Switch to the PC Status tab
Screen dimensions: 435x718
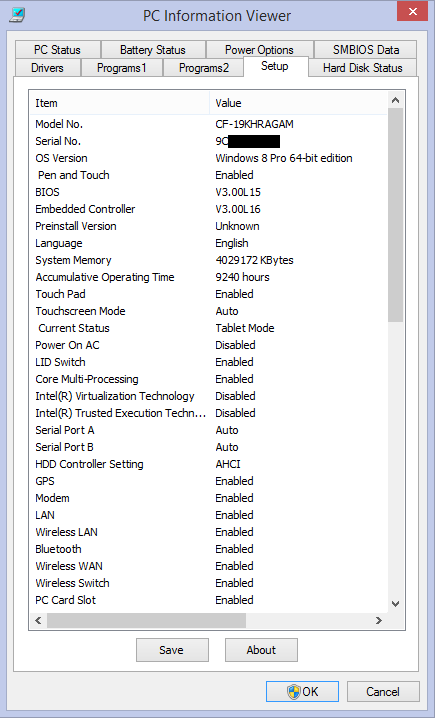coord(57,49)
